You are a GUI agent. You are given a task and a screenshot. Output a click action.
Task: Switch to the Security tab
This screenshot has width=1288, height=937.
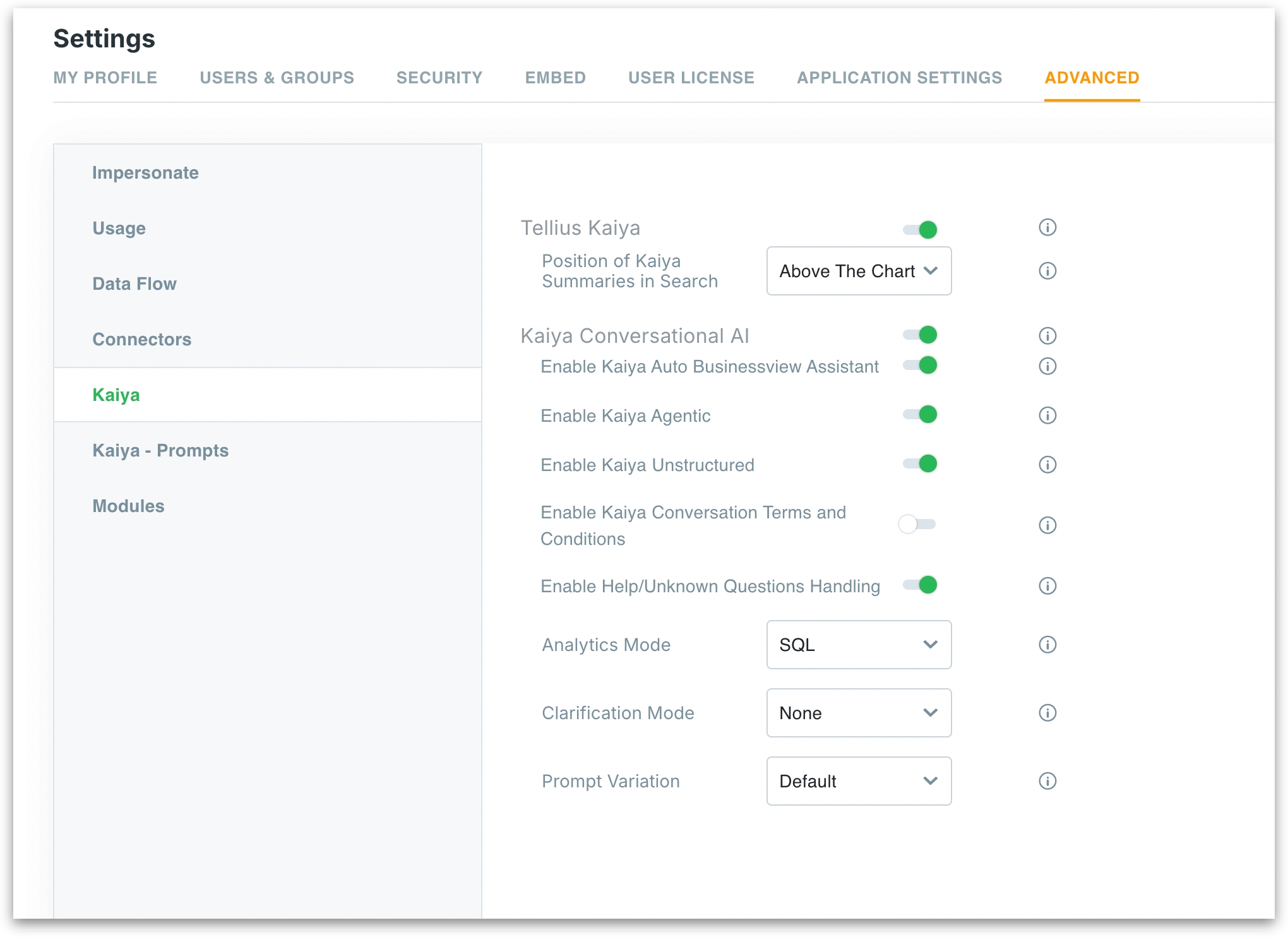click(x=439, y=78)
